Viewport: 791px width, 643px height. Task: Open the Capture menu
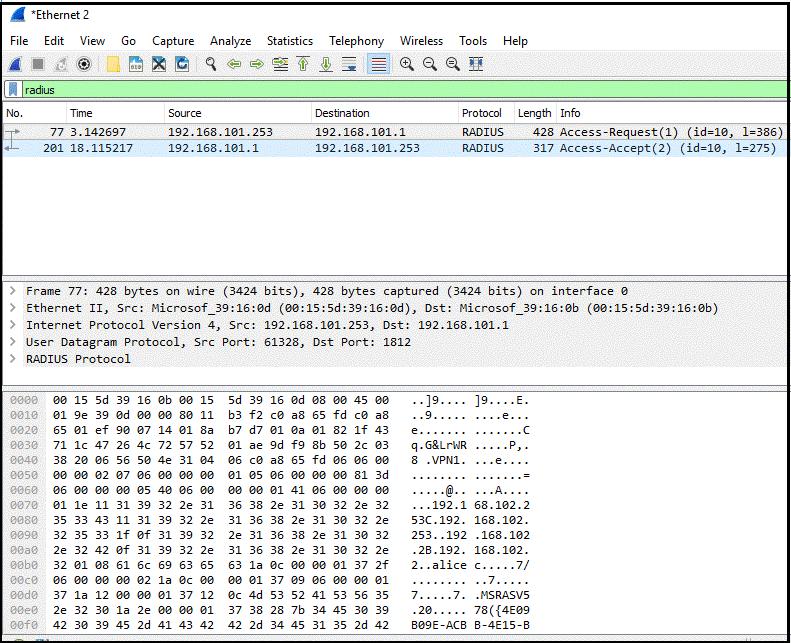click(x=173, y=41)
